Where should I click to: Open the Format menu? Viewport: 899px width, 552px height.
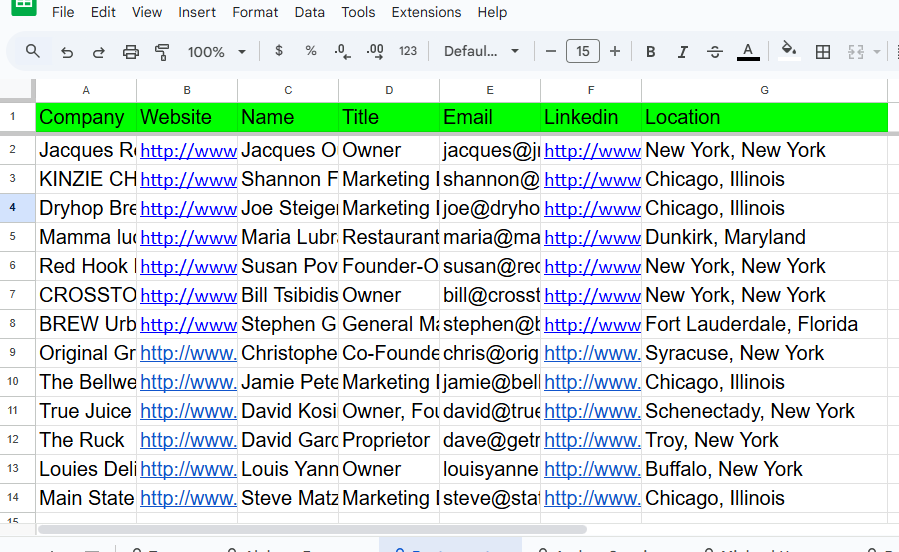click(x=255, y=12)
